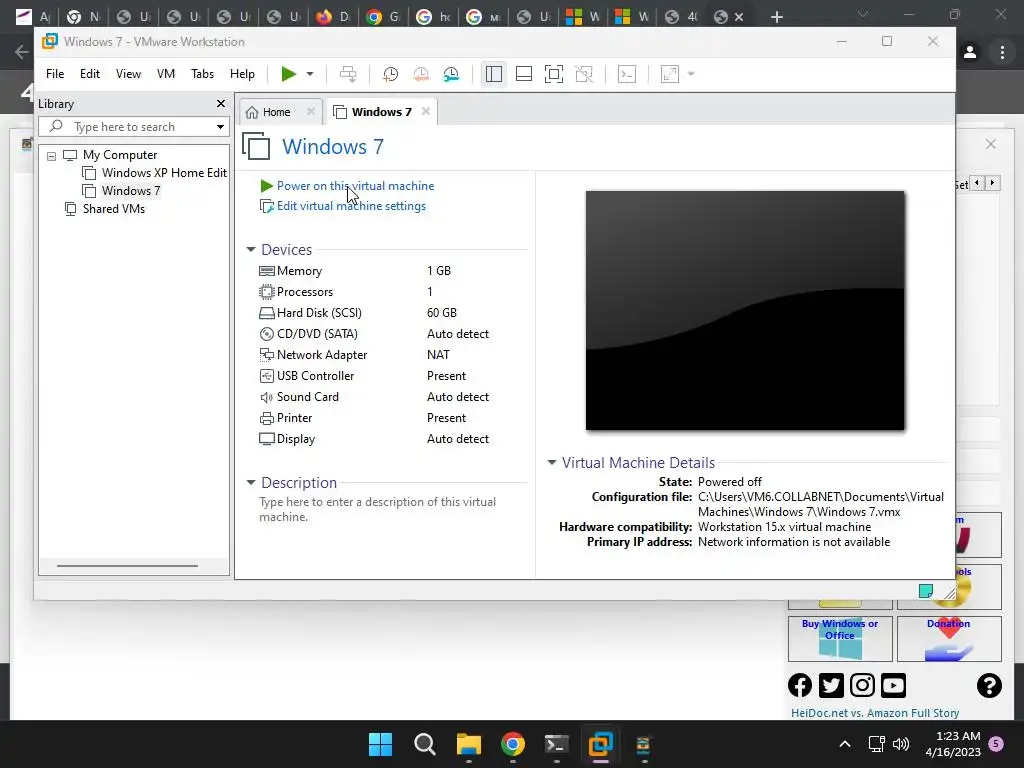Click the Unity mode toolbar icon

click(x=584, y=74)
